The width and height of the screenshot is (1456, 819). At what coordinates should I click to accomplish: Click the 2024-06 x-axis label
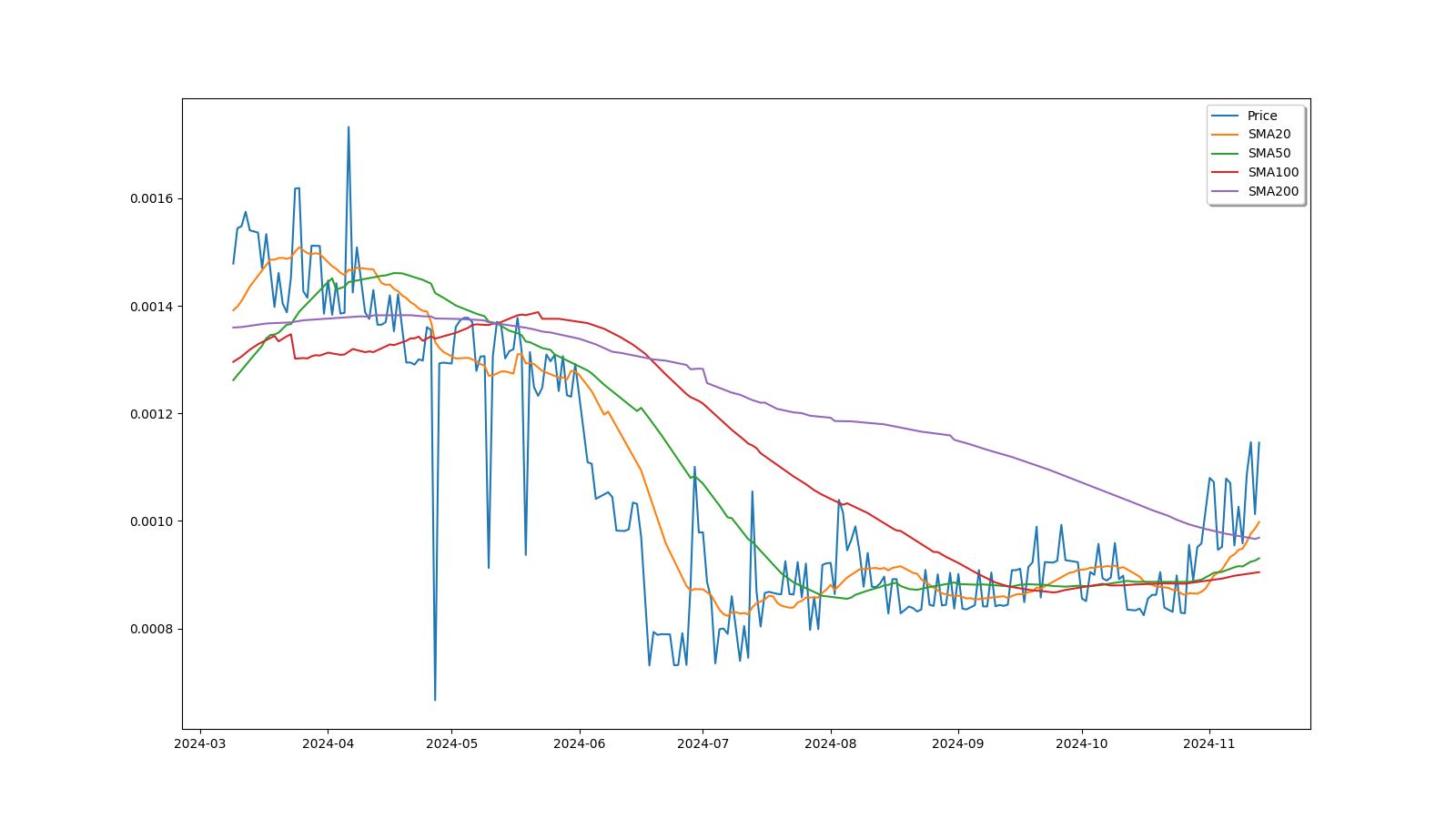click(x=580, y=743)
